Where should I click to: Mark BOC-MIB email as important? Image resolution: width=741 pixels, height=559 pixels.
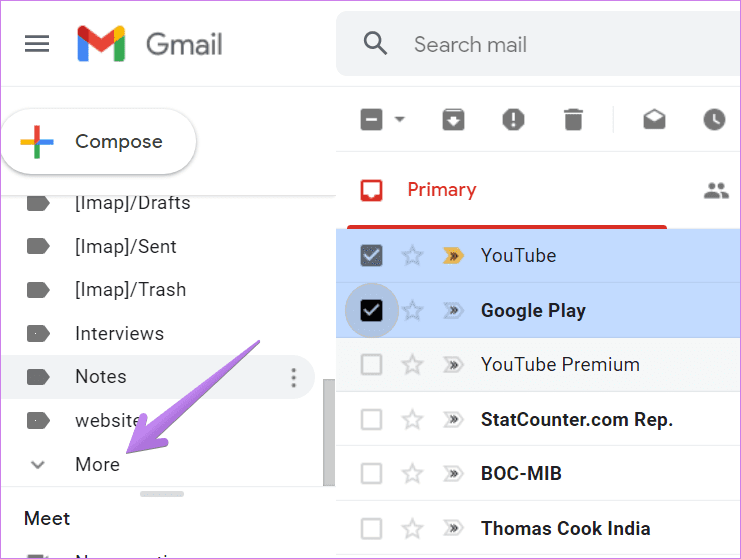pos(453,473)
